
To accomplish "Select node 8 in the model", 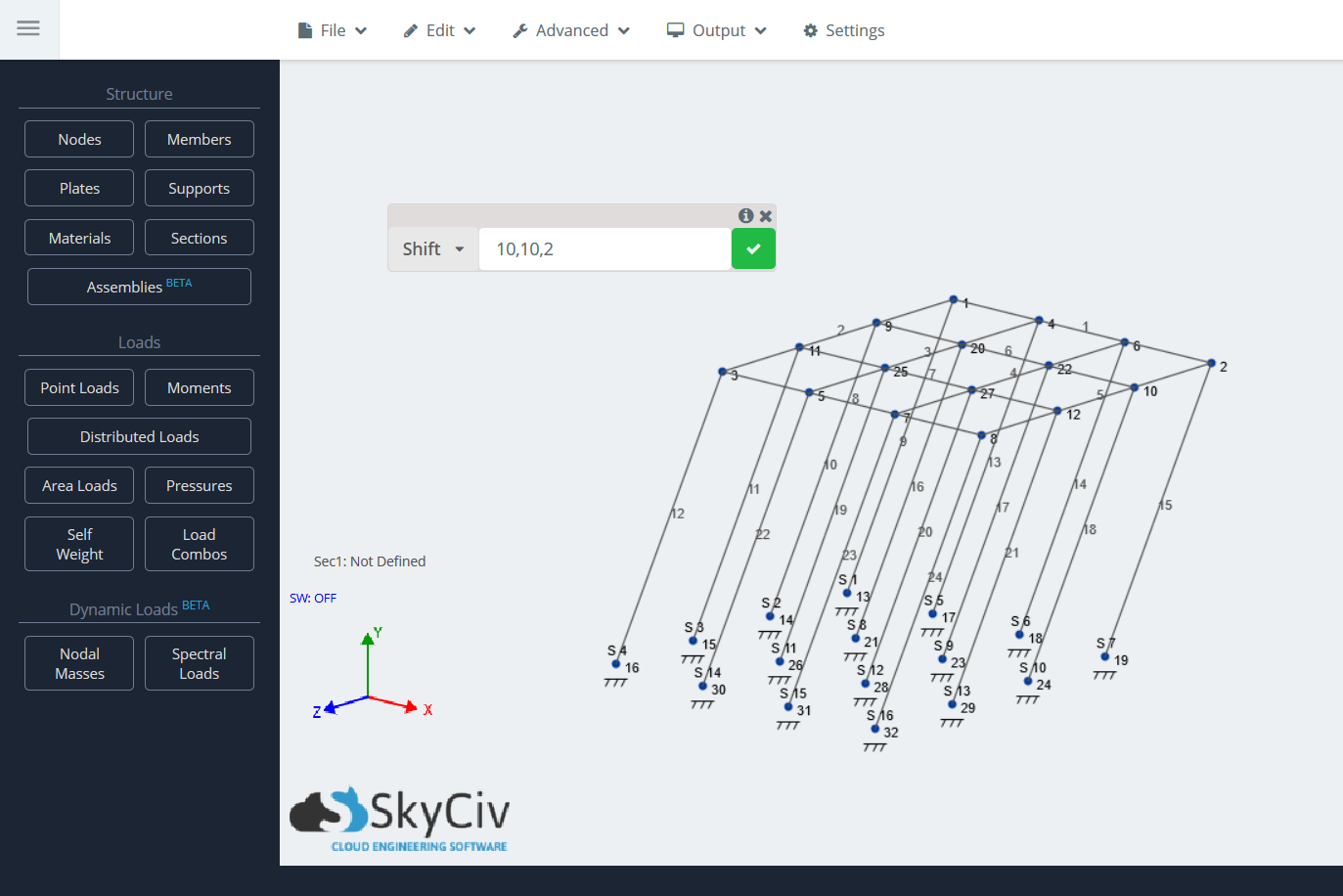I will pos(982,435).
